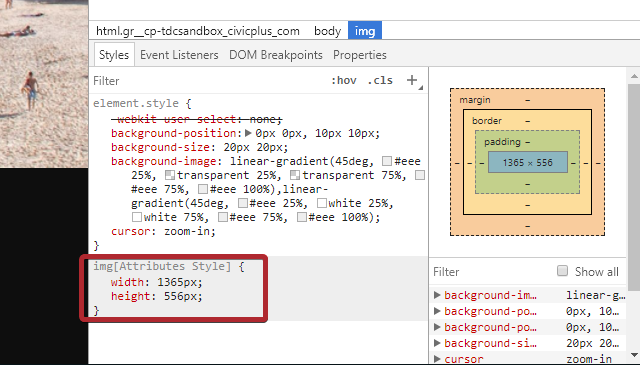The height and width of the screenshot is (365, 640).
Task: Open the transparent 75% color swatch
Action: point(295,175)
